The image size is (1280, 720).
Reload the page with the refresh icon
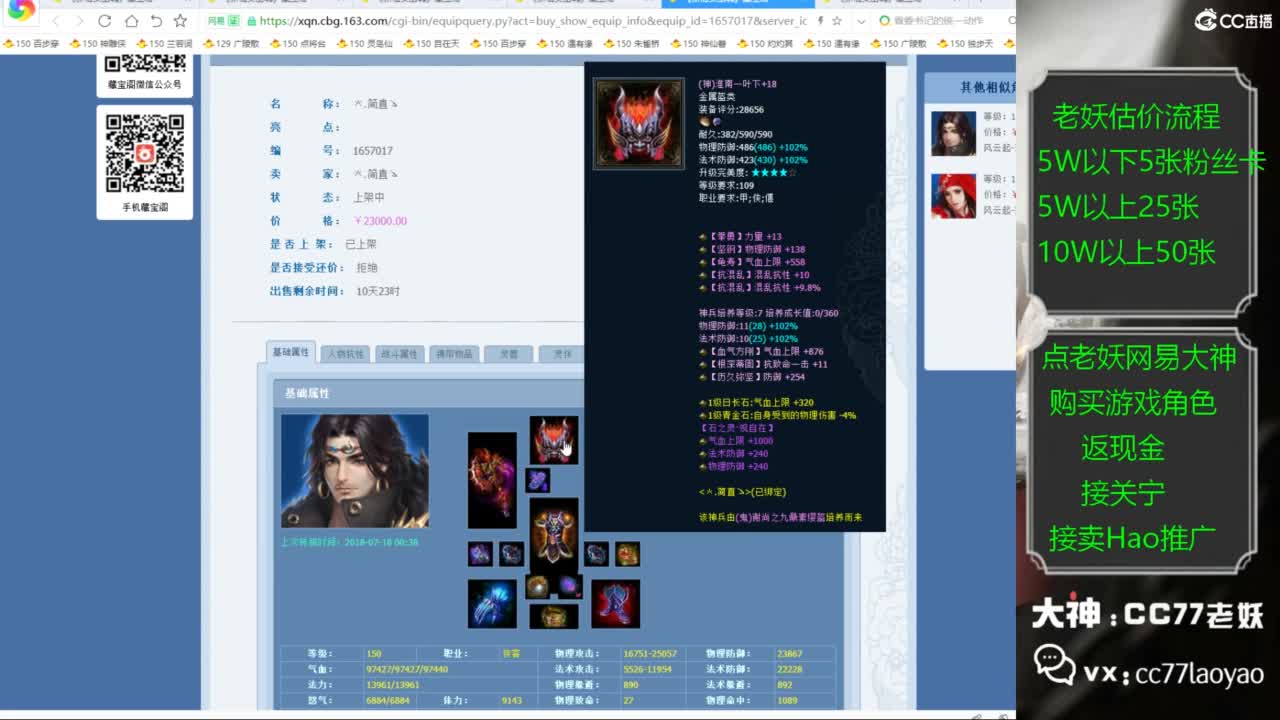[x=105, y=21]
